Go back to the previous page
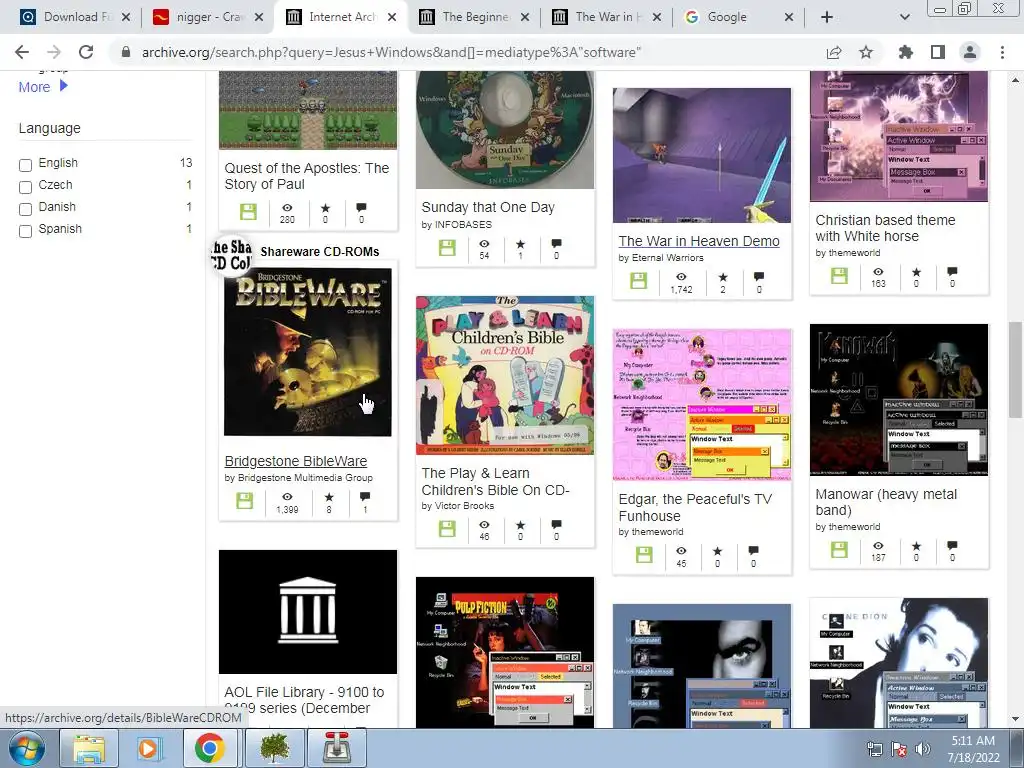 pyautogui.click(x=22, y=52)
